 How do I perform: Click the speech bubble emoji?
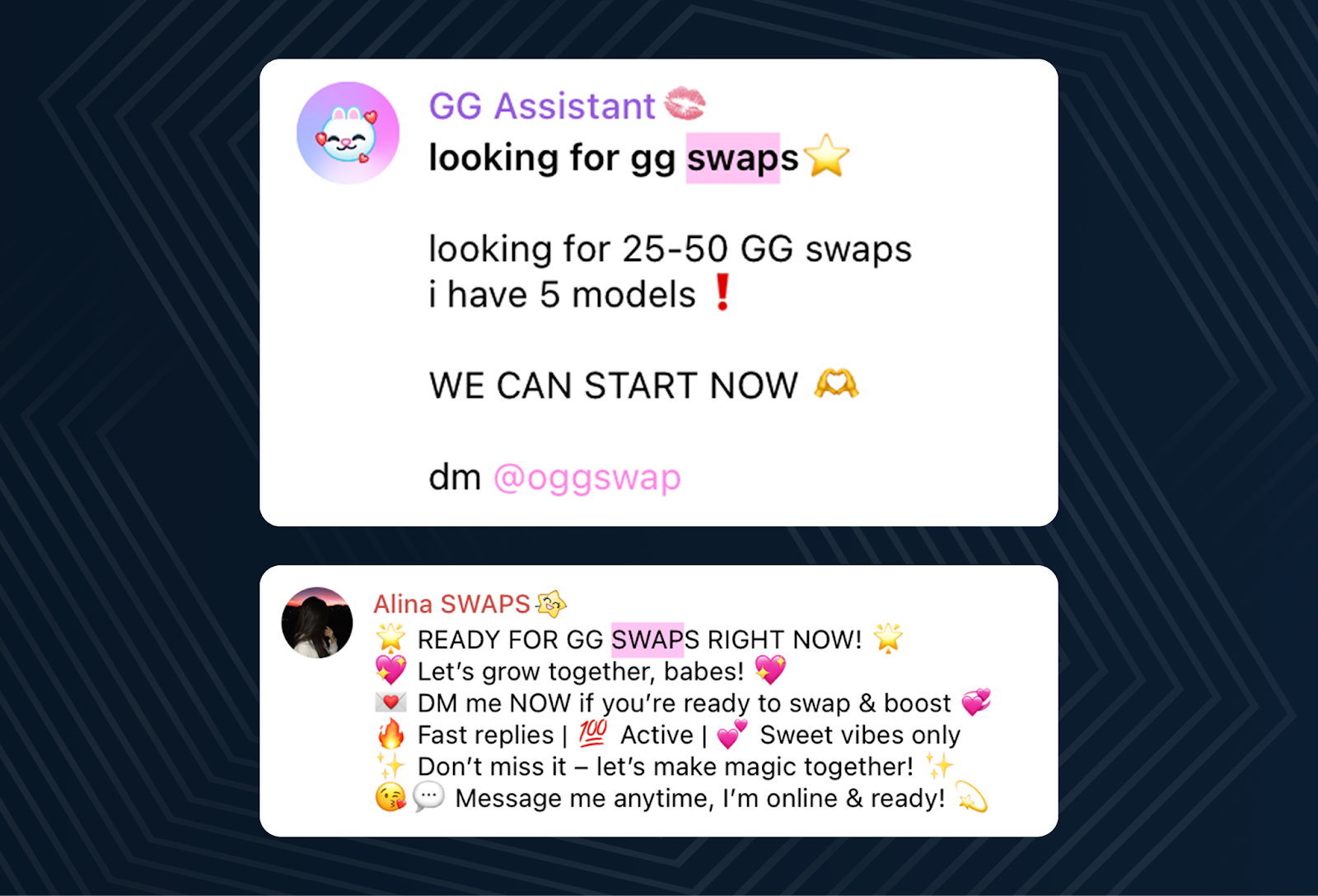428,796
